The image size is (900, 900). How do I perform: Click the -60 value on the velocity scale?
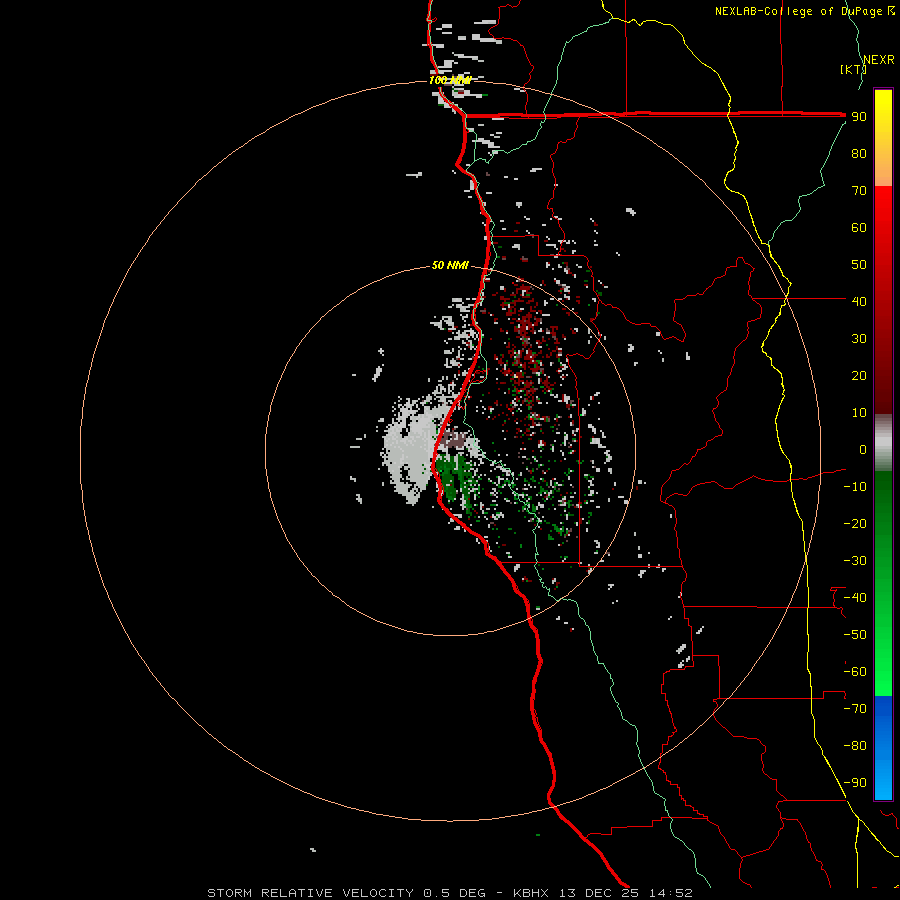(x=855, y=672)
